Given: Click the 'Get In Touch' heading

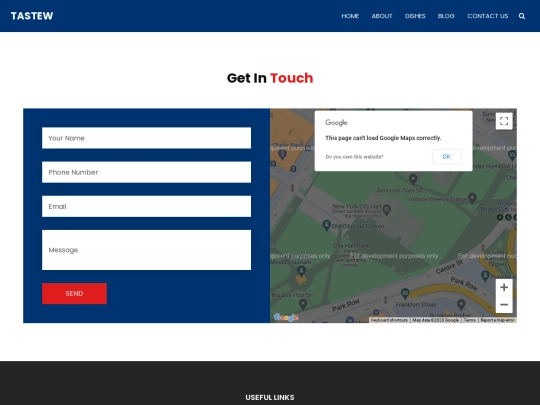Looking at the screenshot, I should [270, 78].
